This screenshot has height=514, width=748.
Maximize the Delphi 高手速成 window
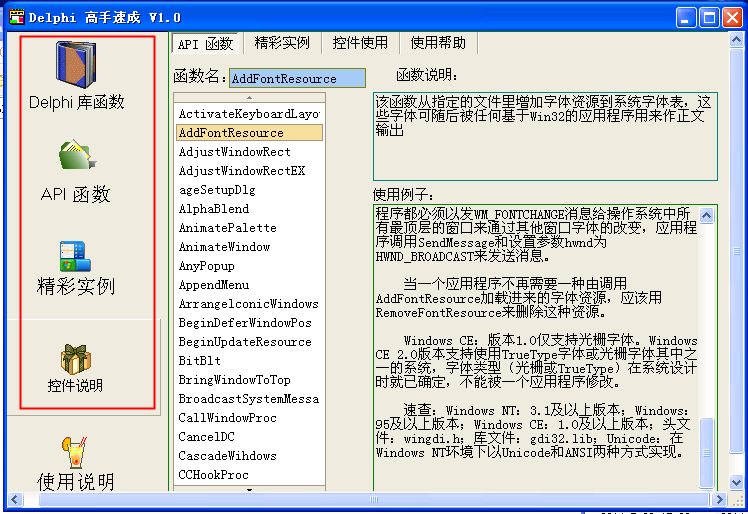tap(709, 18)
